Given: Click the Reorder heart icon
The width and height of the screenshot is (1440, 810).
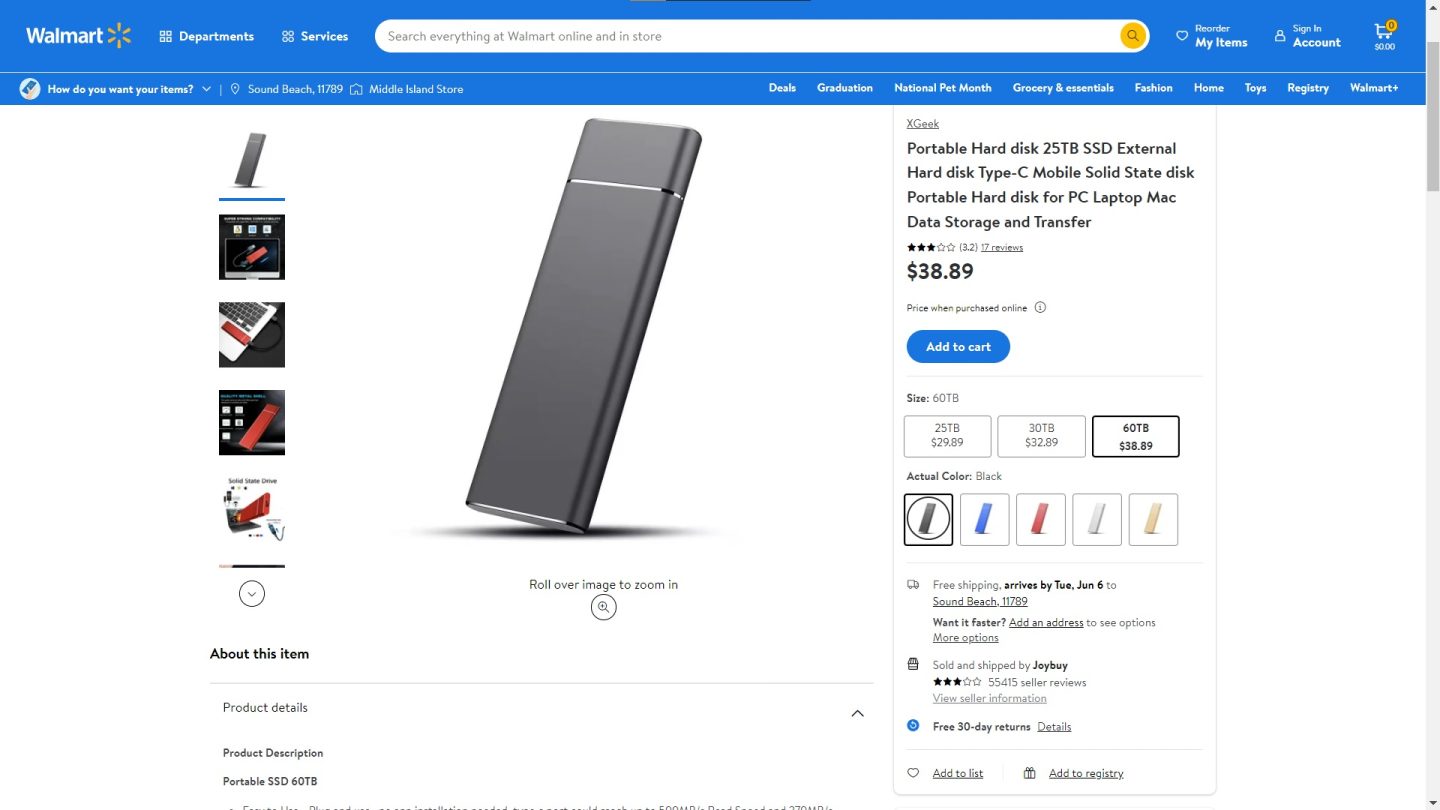Looking at the screenshot, I should [1182, 36].
